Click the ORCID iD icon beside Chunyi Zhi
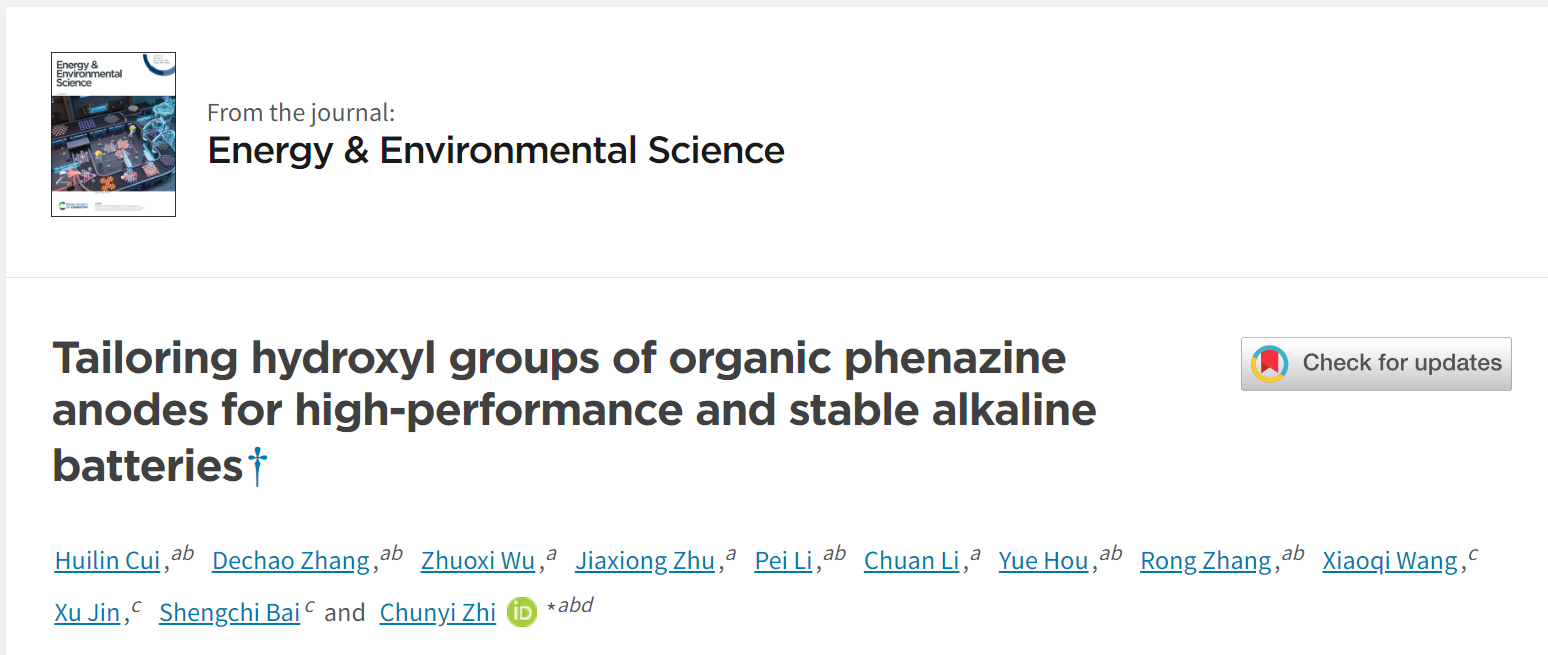Viewport: 1548px width, 655px height. click(x=522, y=612)
